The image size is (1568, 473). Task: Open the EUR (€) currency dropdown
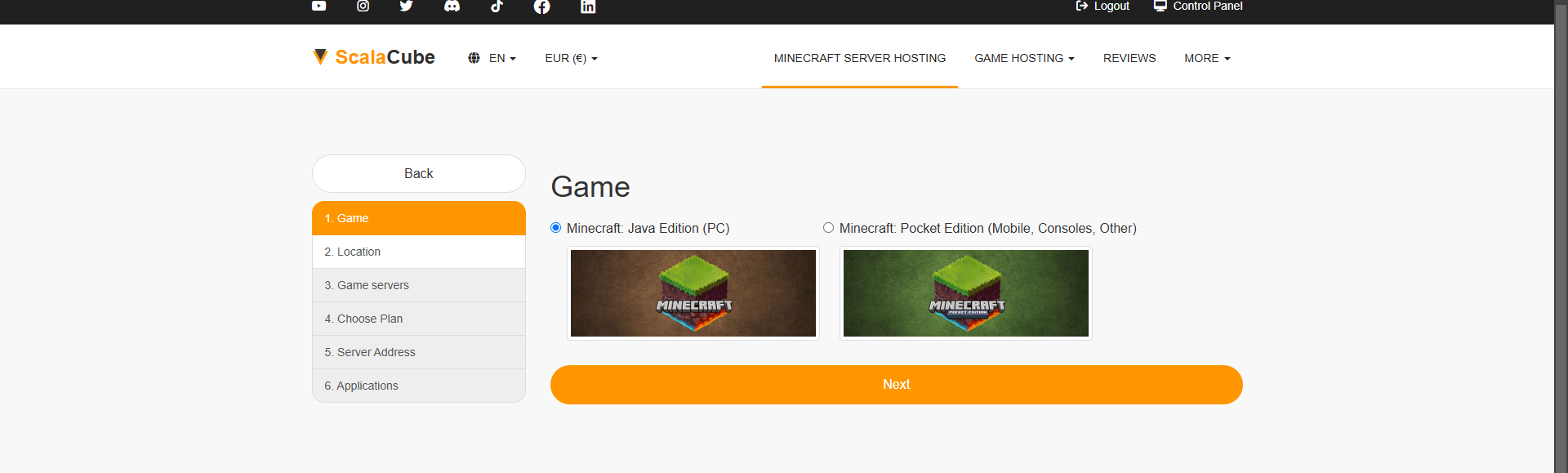click(572, 58)
